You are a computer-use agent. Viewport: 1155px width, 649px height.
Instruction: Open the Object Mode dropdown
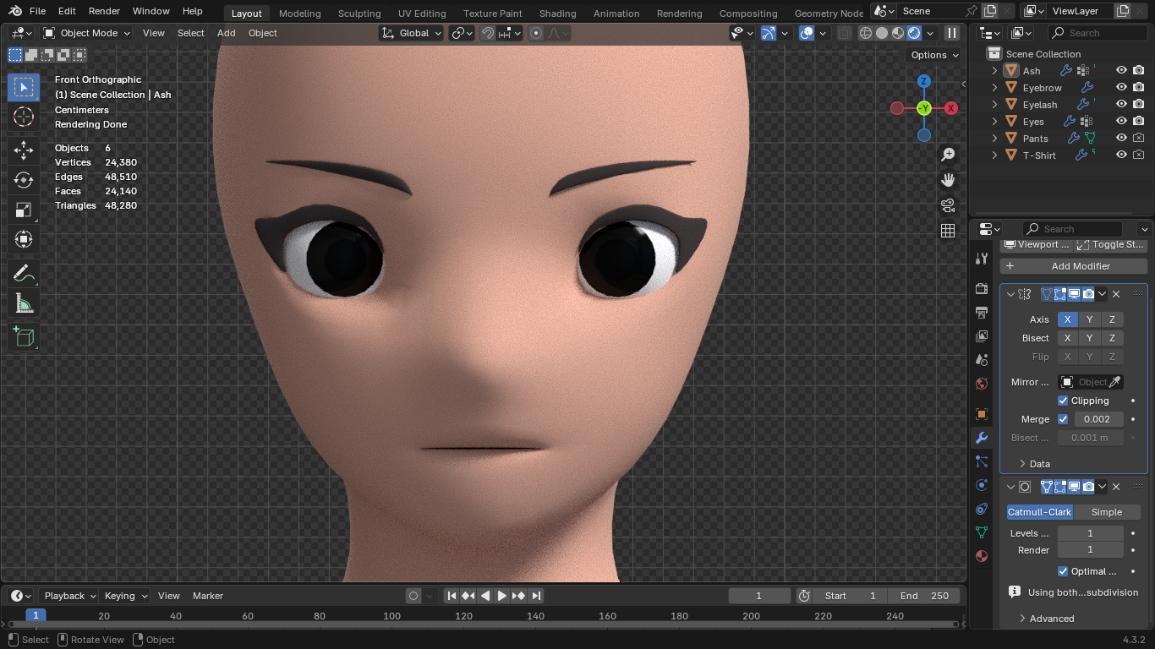click(88, 33)
